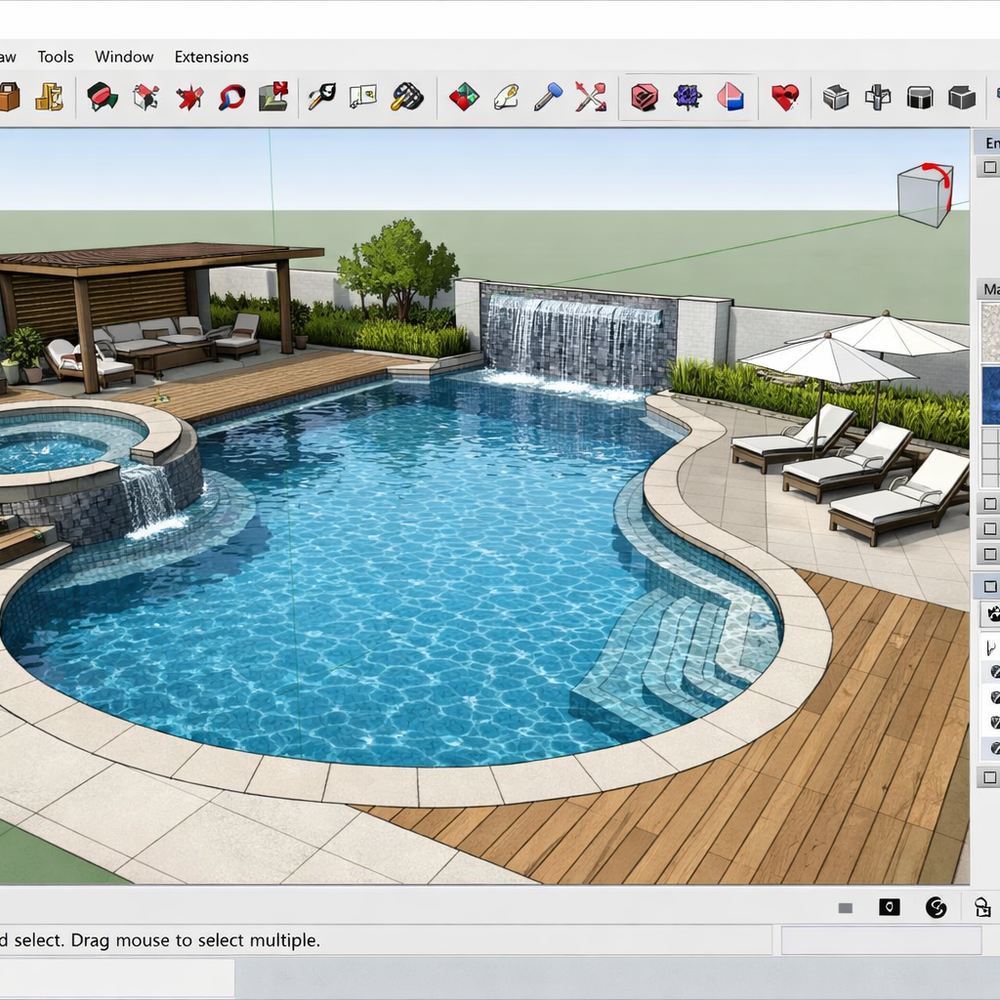Viewport: 1000px width, 1000px height.
Task: Toggle the bottommost checkbox in right panel
Action: click(990, 777)
